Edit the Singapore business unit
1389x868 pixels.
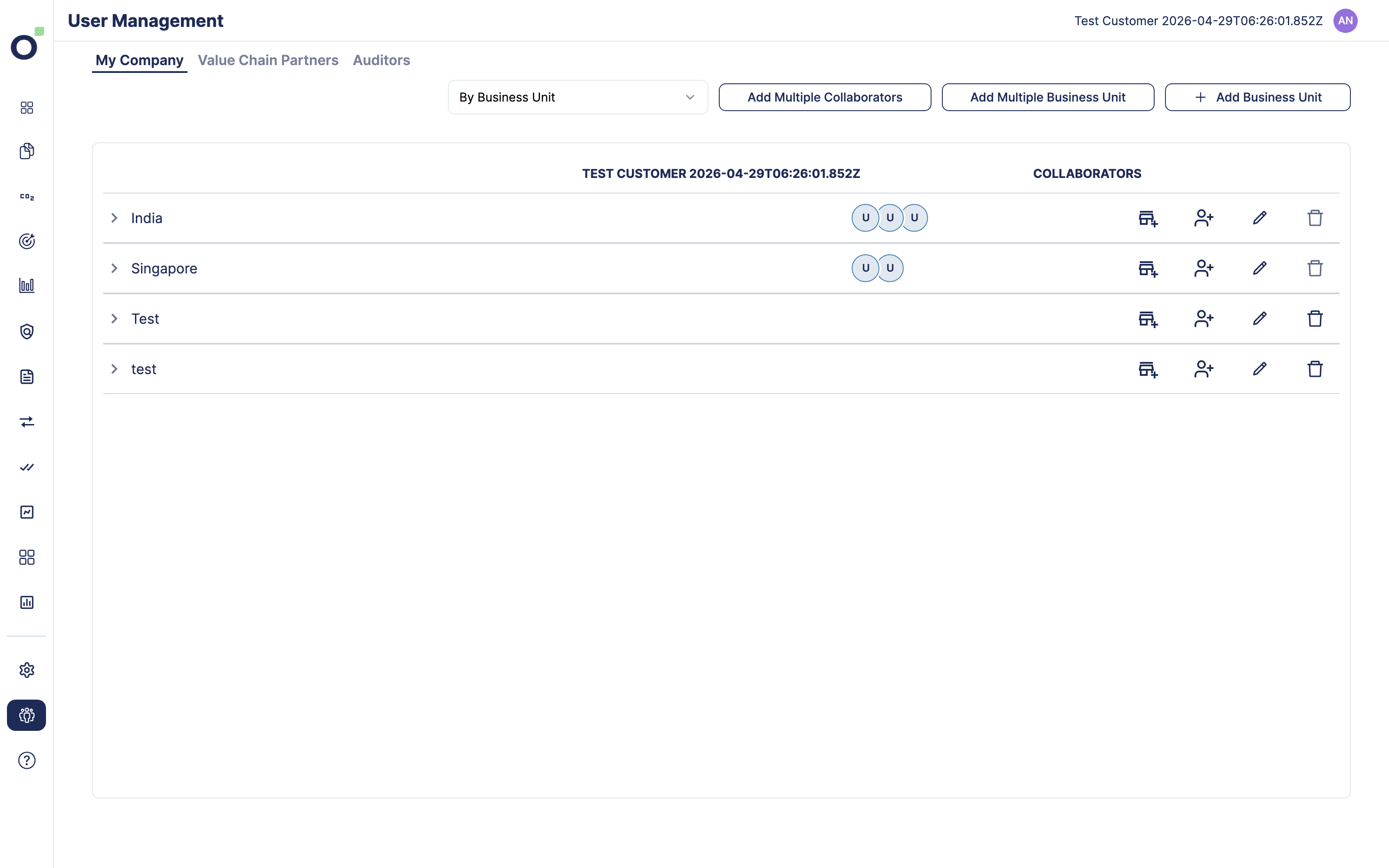pos(1259,268)
